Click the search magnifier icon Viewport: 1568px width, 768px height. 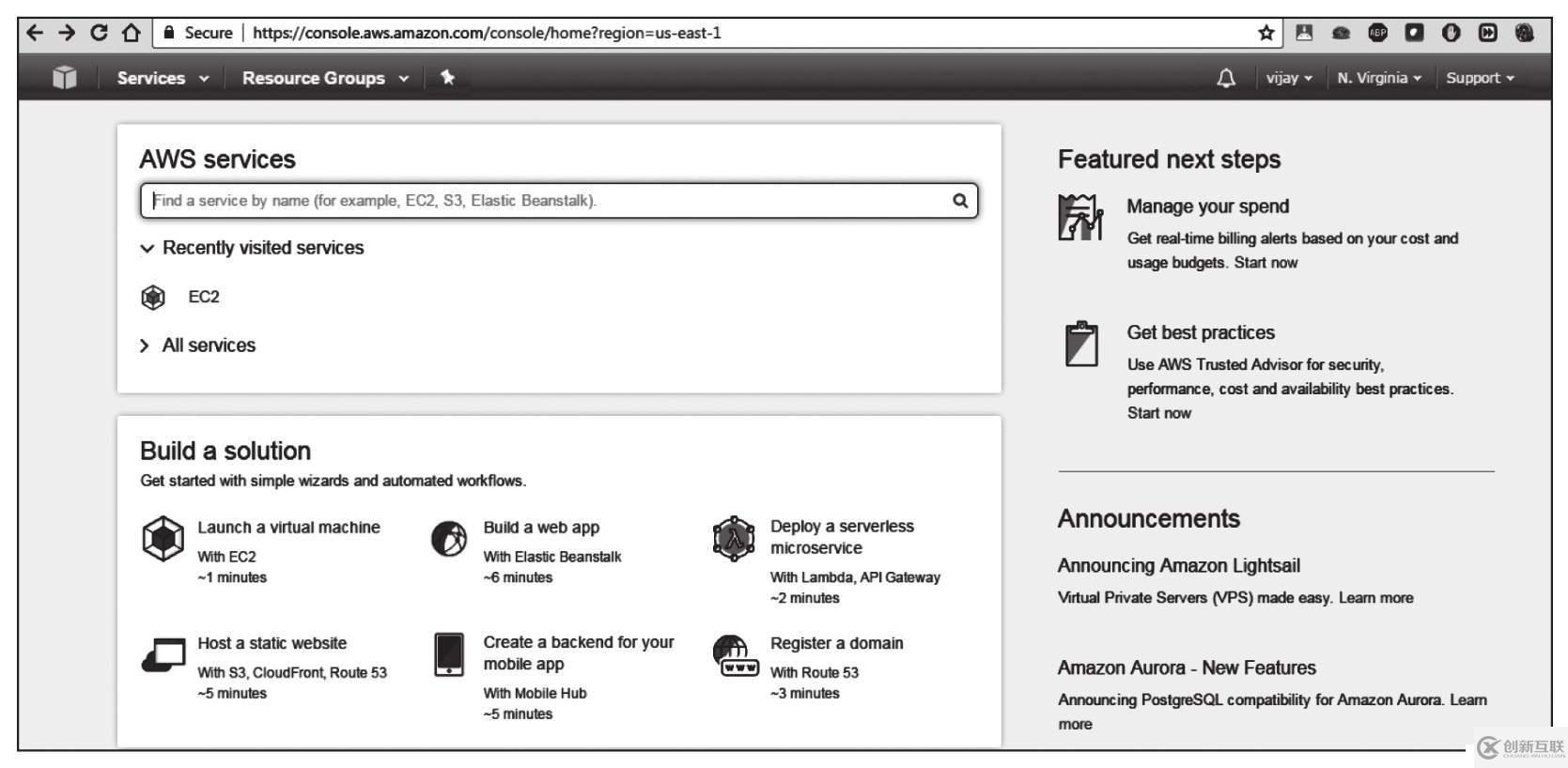coord(960,200)
